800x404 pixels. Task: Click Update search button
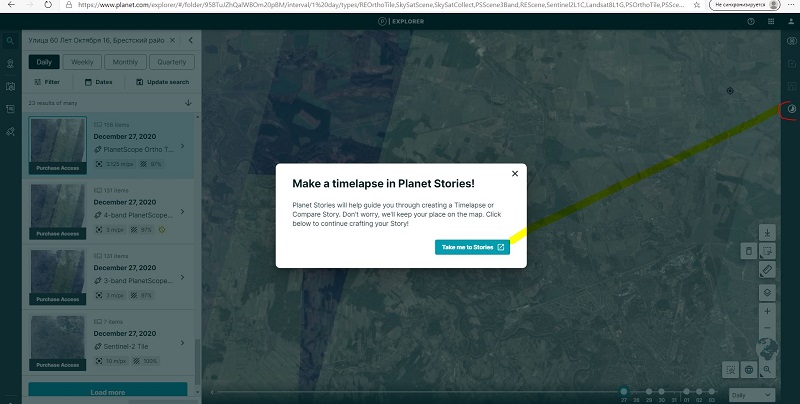[162, 82]
